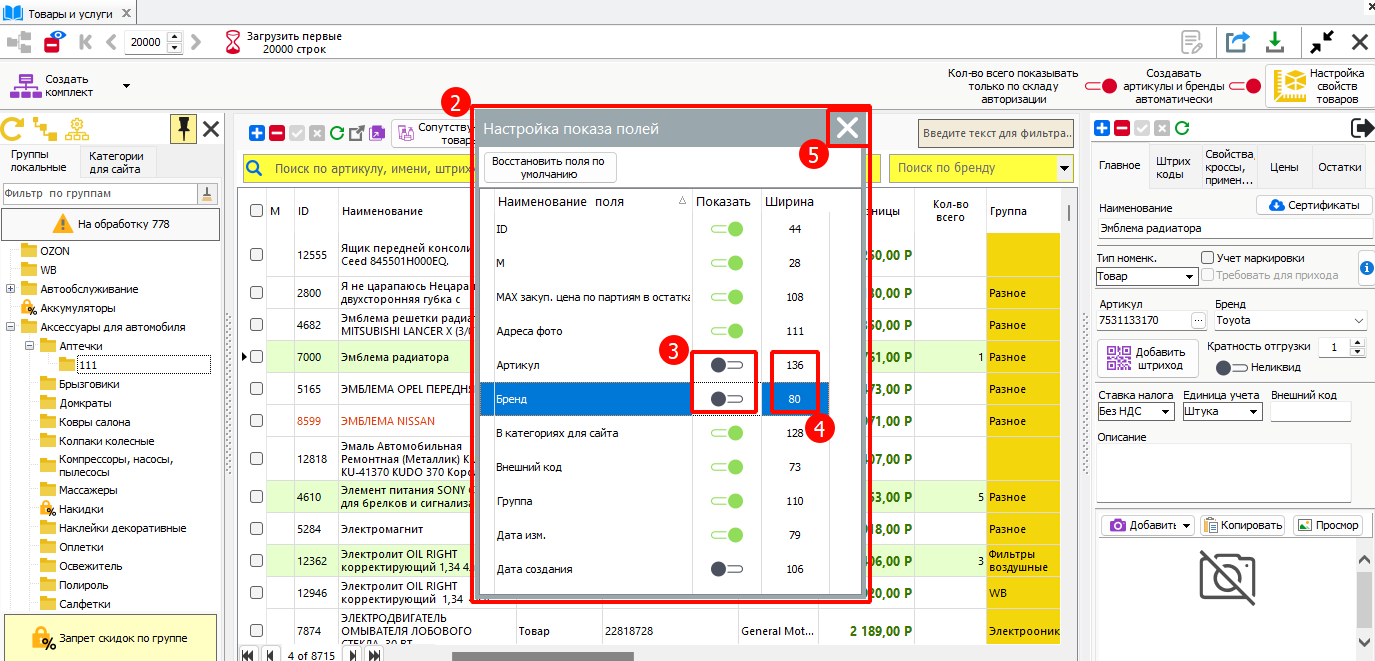Click На обработку 778 button
The height and width of the screenshot is (661, 1375).
click(110, 224)
